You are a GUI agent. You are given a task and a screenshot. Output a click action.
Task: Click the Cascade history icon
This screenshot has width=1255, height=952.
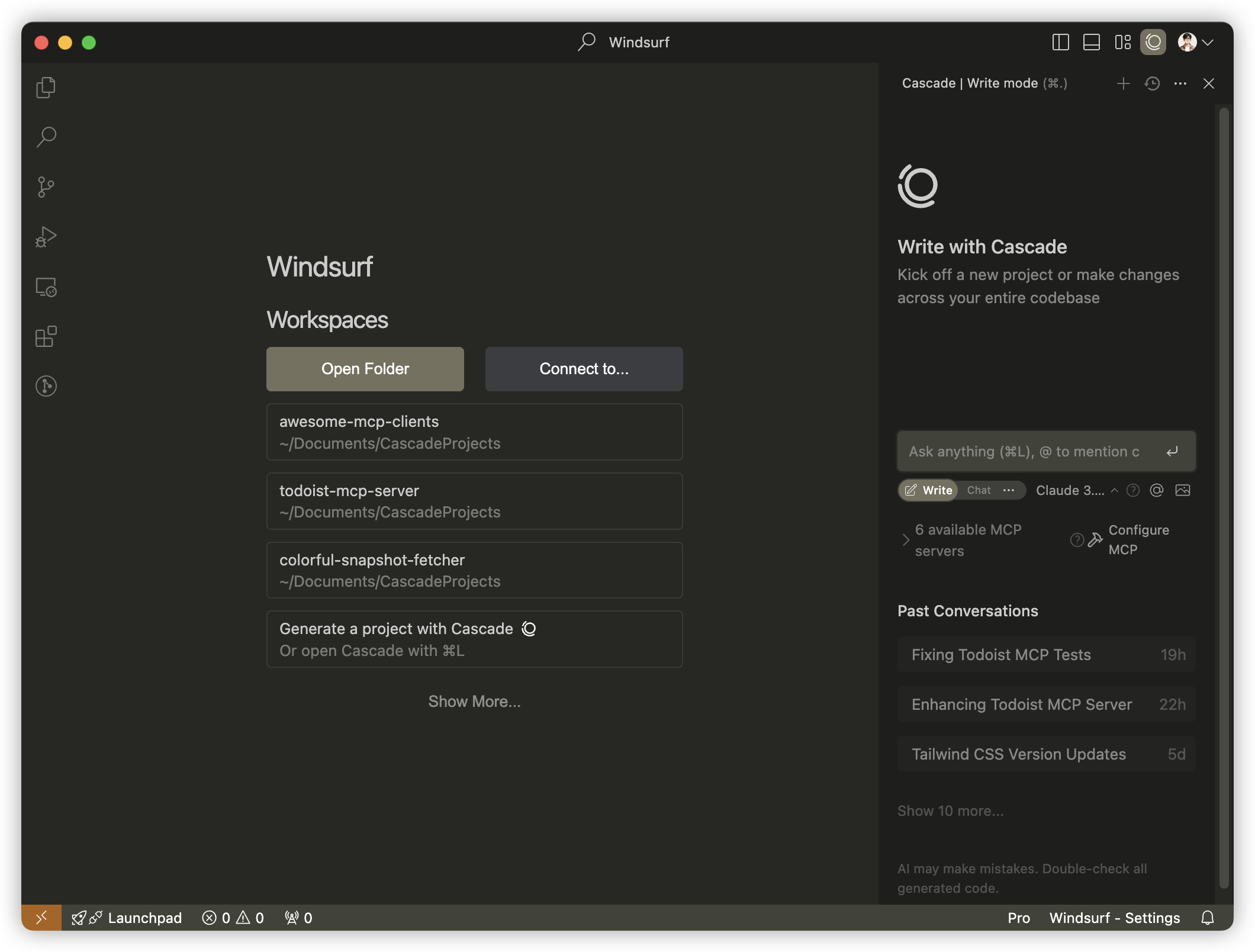(1151, 83)
